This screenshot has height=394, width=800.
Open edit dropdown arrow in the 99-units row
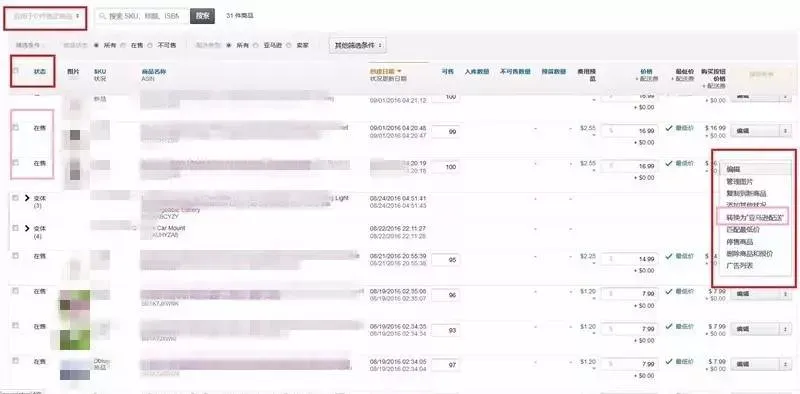point(785,131)
